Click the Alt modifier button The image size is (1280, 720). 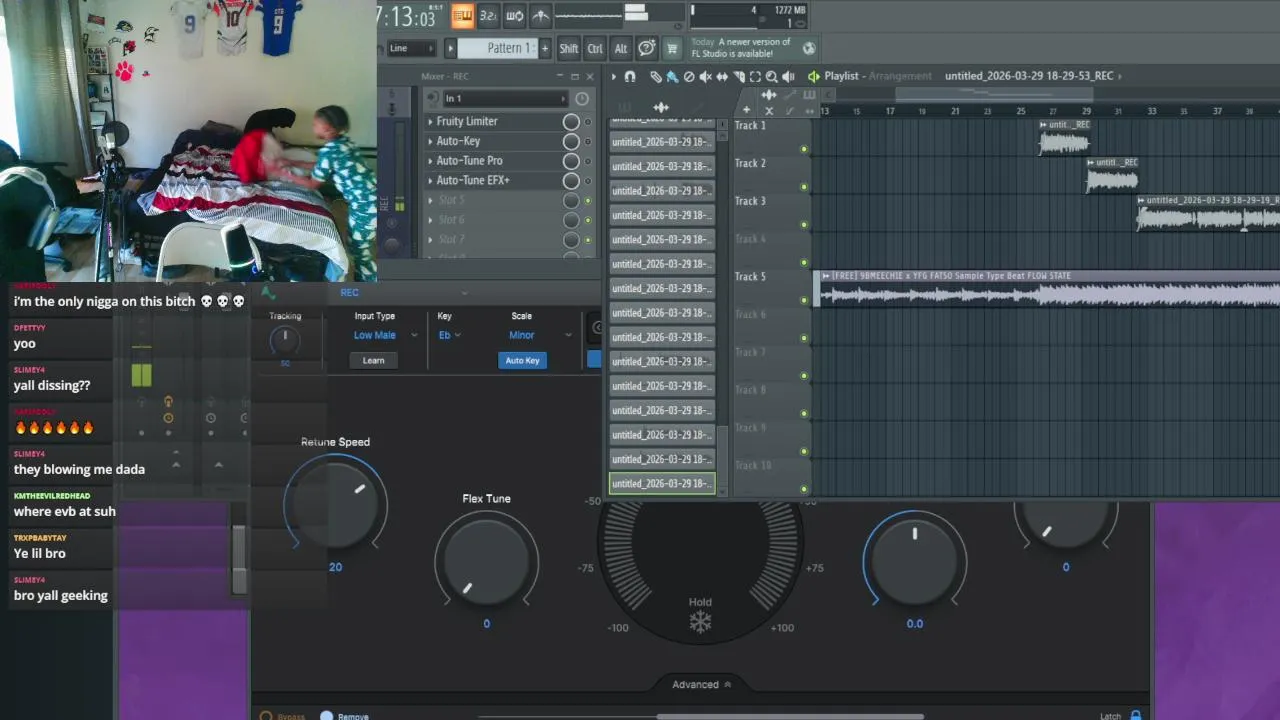click(621, 48)
